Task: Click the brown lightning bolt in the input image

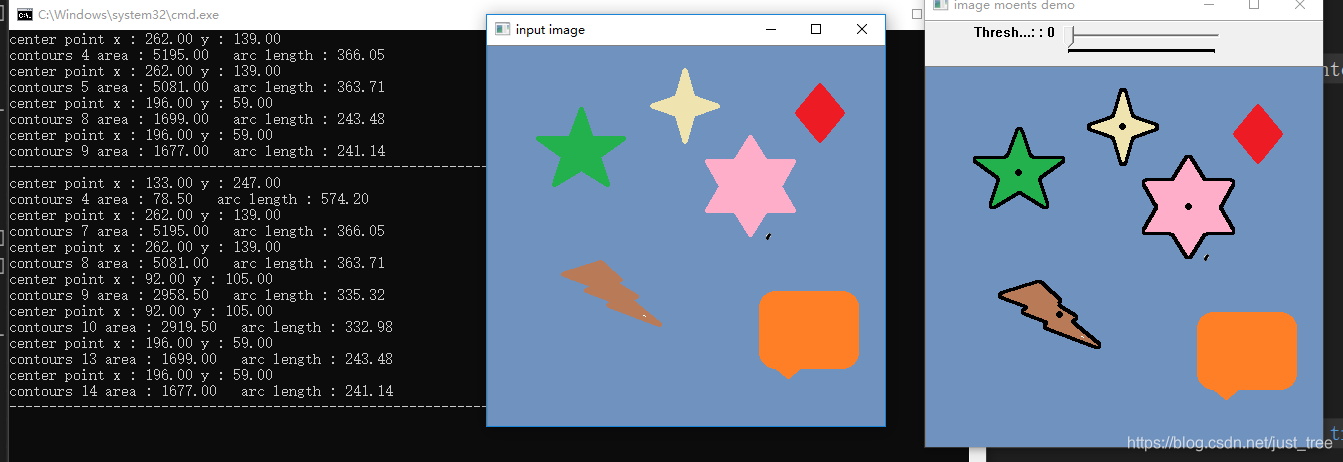Action: point(610,293)
